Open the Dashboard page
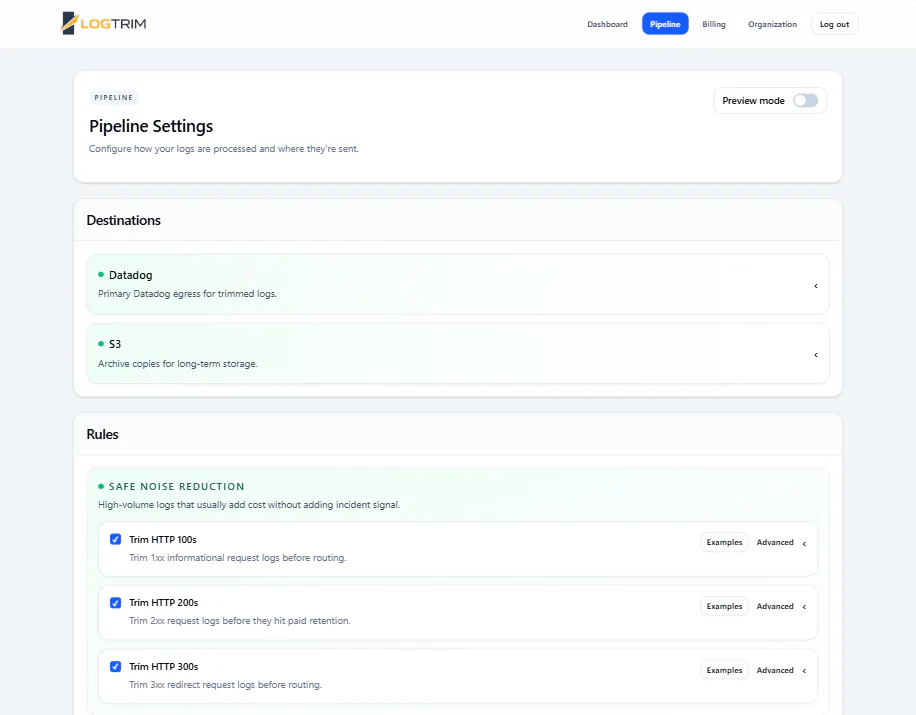Screen dimensions: 916x715 [607, 24]
